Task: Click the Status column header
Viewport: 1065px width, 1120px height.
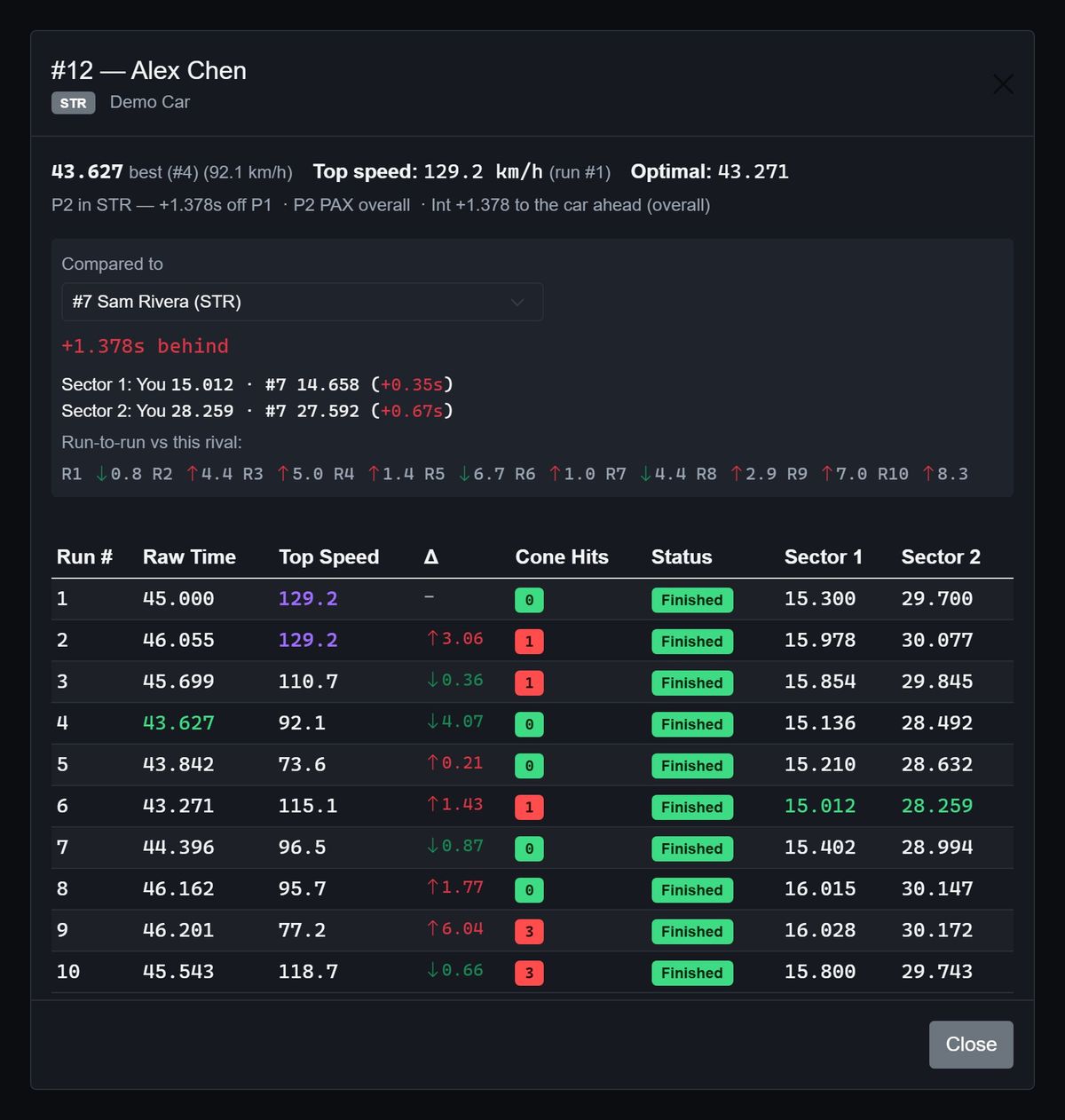Action: point(682,557)
